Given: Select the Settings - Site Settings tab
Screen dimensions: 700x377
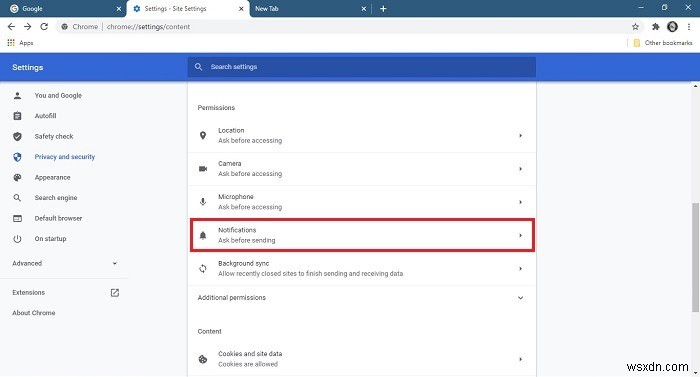Looking at the screenshot, I should pos(188,8).
